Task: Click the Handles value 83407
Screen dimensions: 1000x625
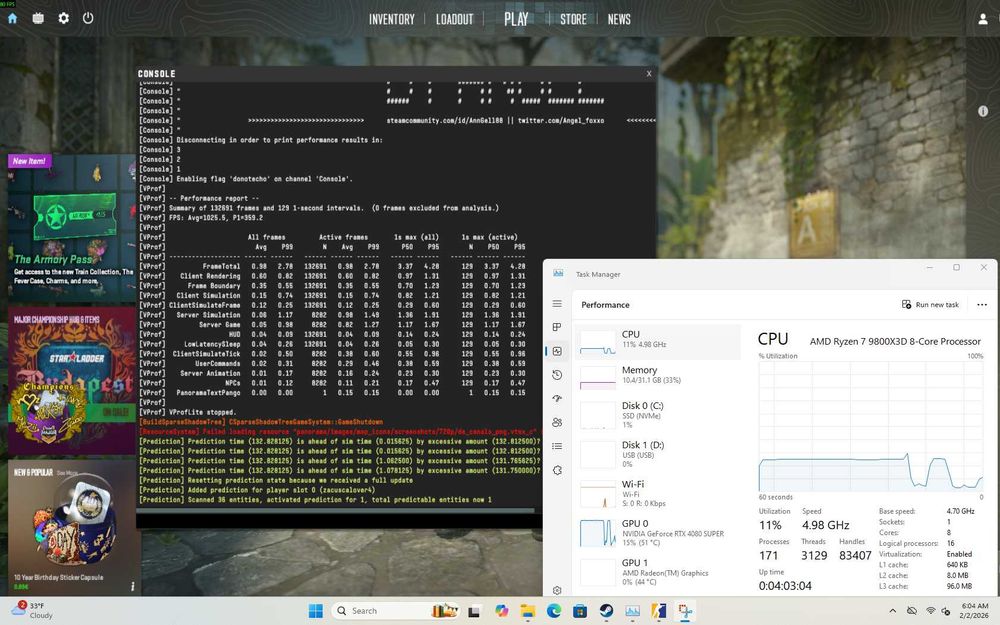Action: click(855, 555)
